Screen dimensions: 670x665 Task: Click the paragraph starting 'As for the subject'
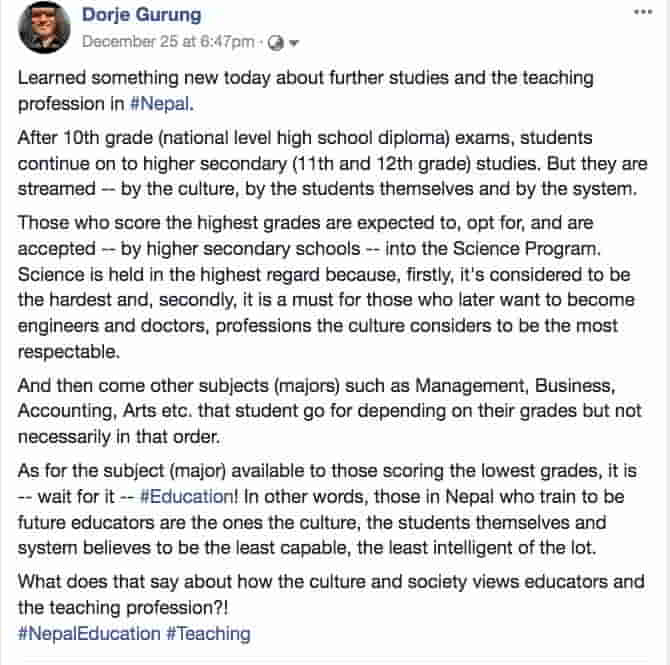(x=327, y=509)
